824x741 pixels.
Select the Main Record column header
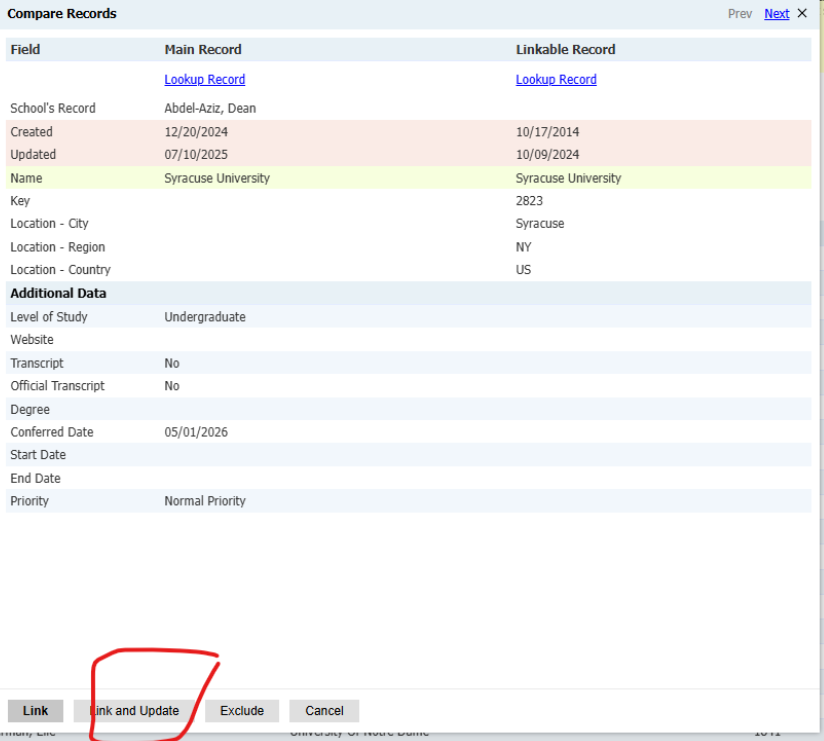click(x=203, y=49)
